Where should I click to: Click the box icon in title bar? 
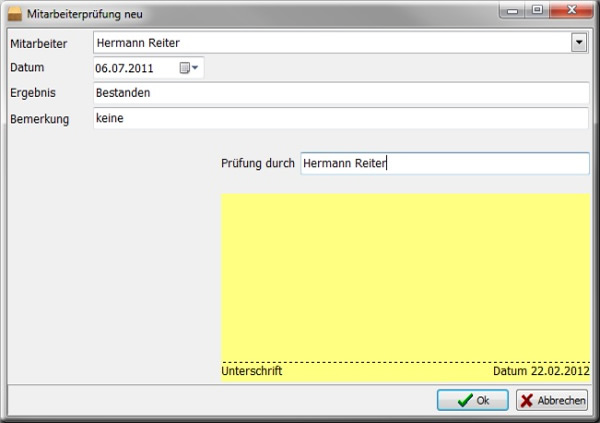point(15,14)
